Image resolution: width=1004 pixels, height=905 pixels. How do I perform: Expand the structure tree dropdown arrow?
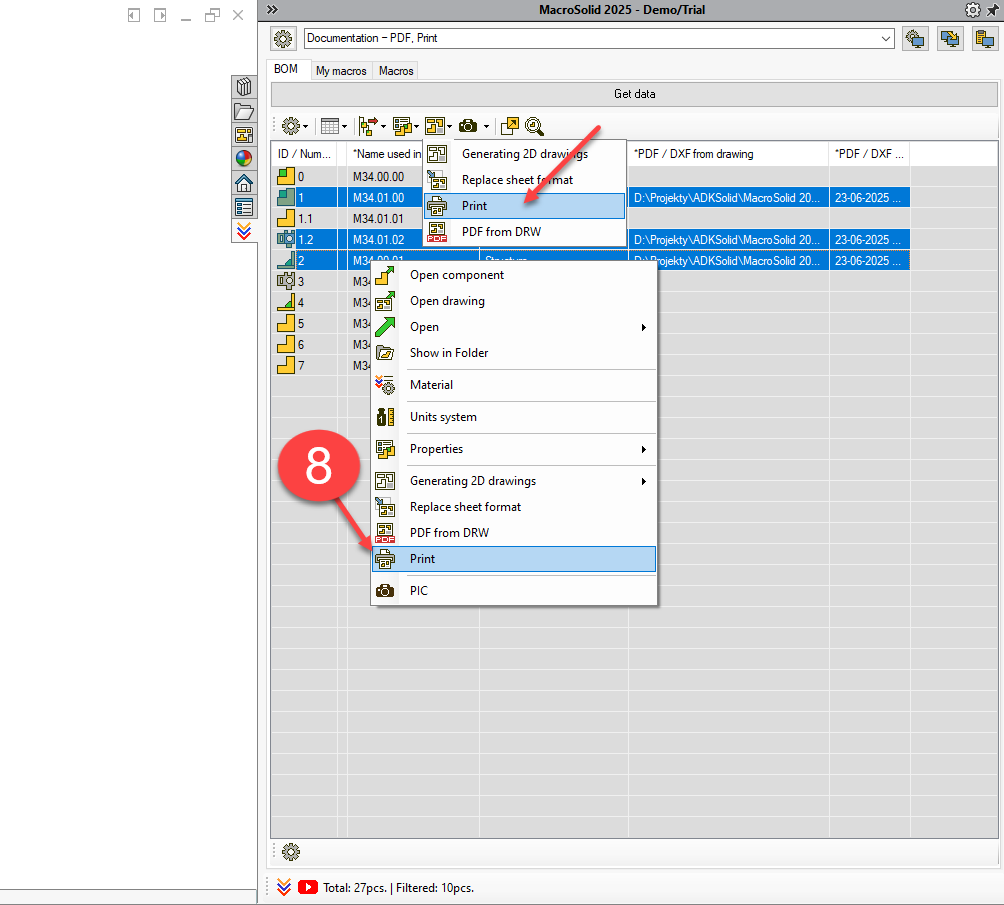[384, 127]
